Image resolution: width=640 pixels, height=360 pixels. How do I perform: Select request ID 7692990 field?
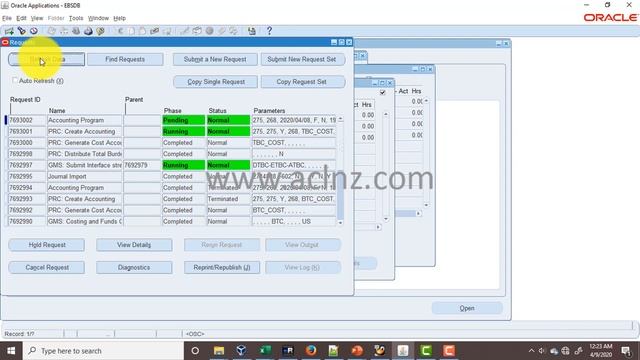[27, 221]
